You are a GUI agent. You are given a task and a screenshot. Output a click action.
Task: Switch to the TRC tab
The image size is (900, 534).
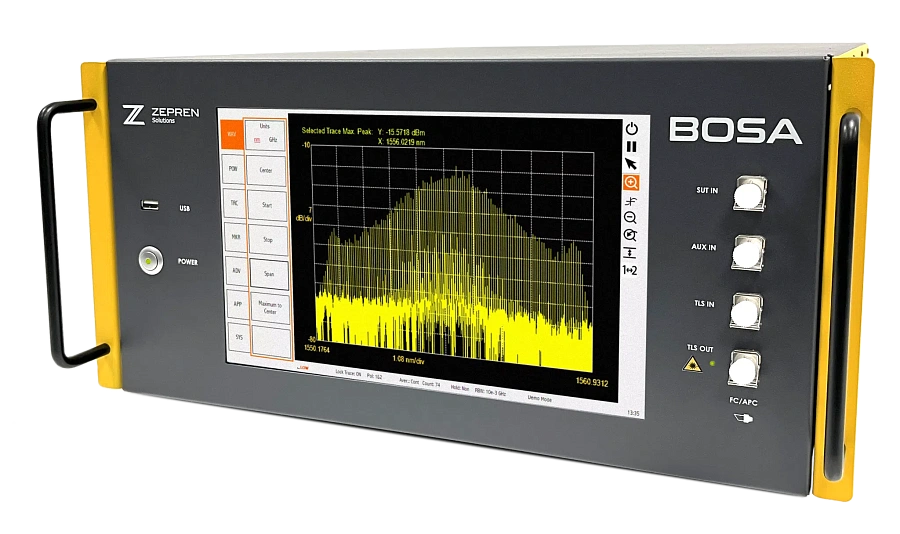(234, 203)
